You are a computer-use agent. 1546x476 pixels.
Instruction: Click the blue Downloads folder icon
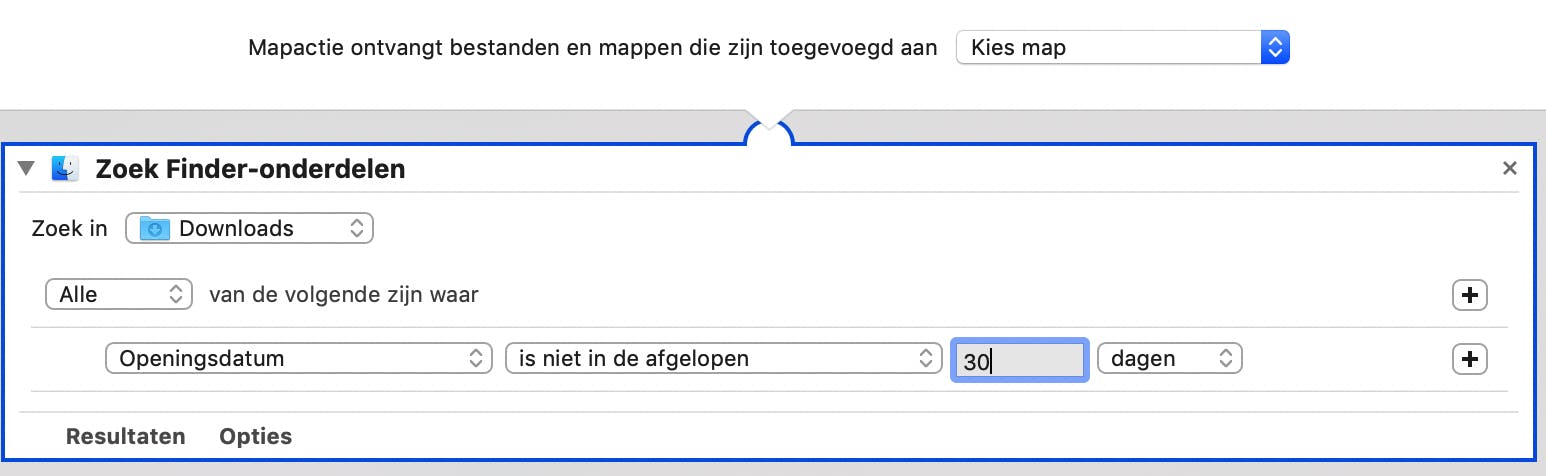(155, 229)
